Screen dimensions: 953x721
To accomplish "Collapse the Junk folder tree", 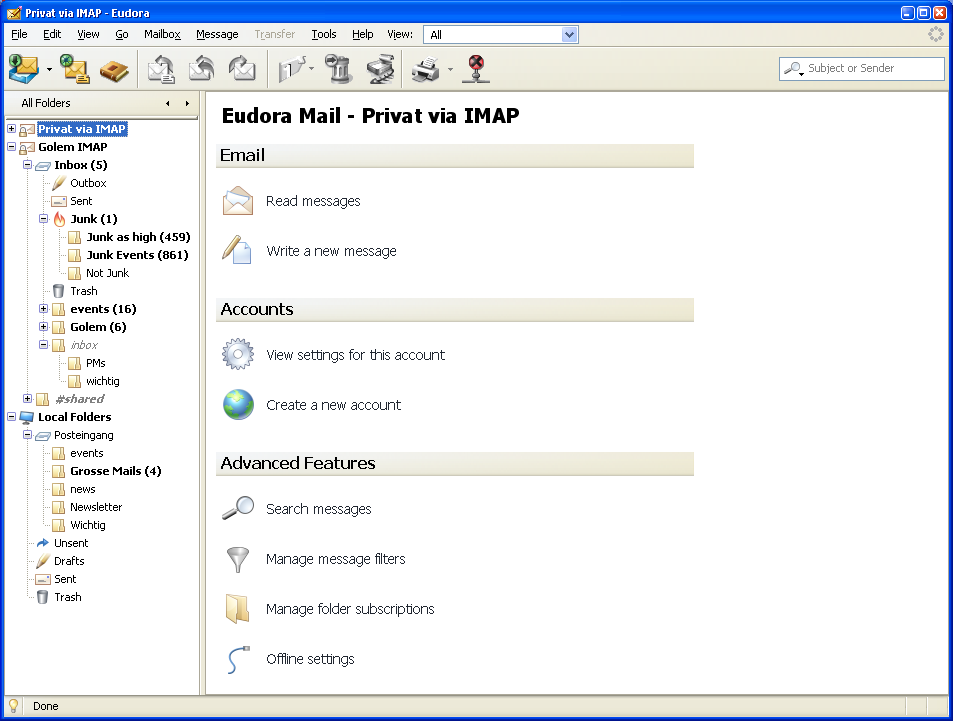I will (x=43, y=219).
